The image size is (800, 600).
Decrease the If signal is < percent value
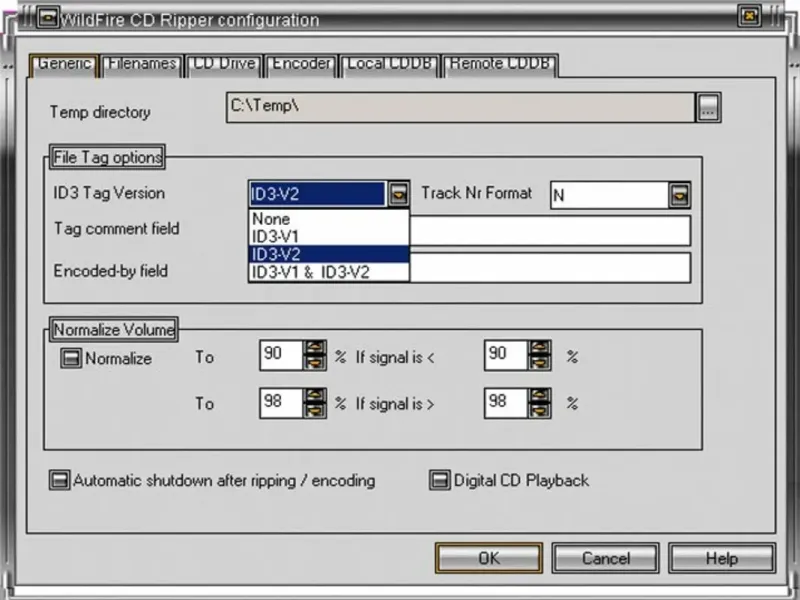pyautogui.click(x=540, y=362)
